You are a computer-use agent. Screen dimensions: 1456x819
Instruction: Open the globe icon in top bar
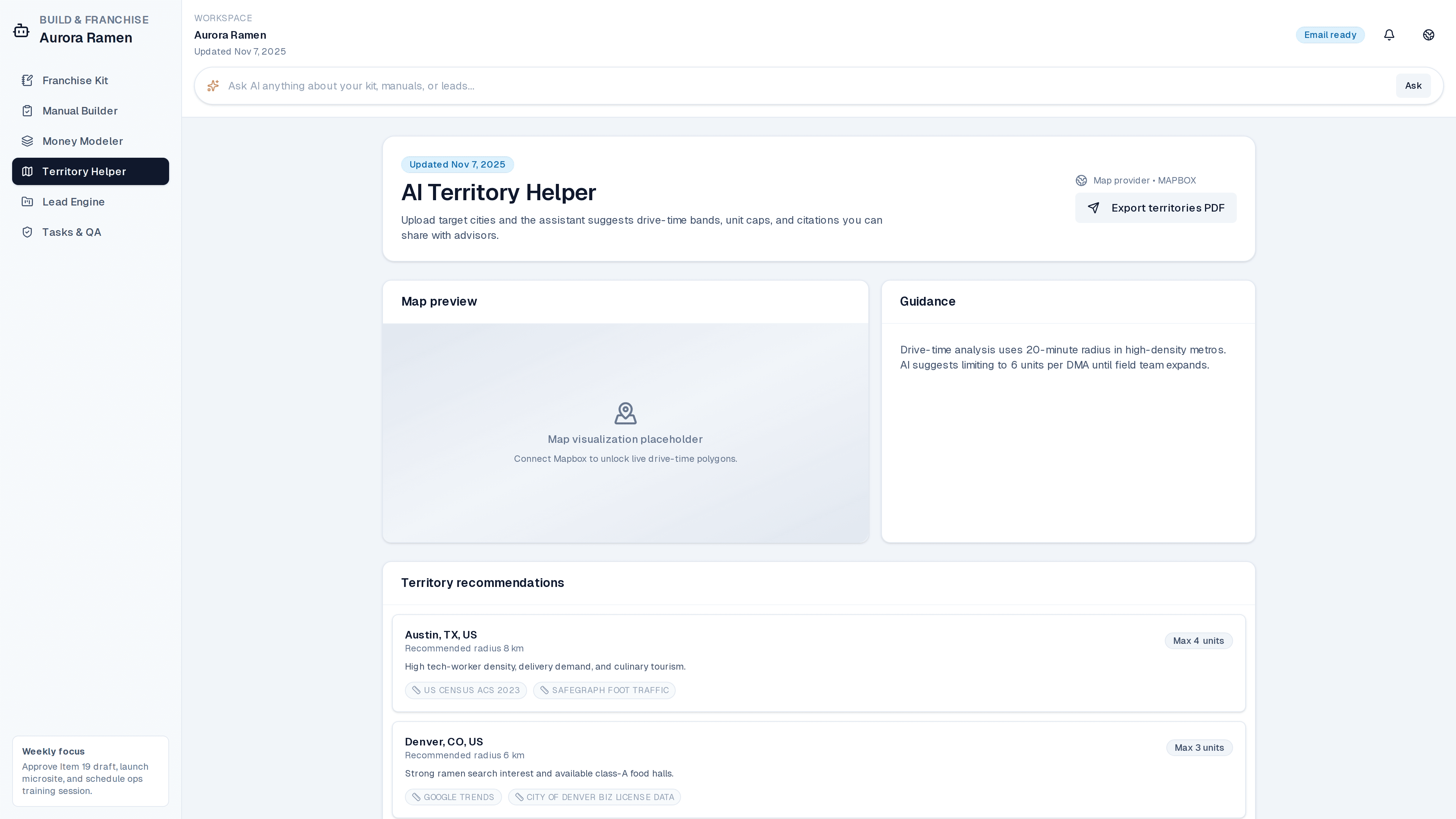coord(1428,35)
